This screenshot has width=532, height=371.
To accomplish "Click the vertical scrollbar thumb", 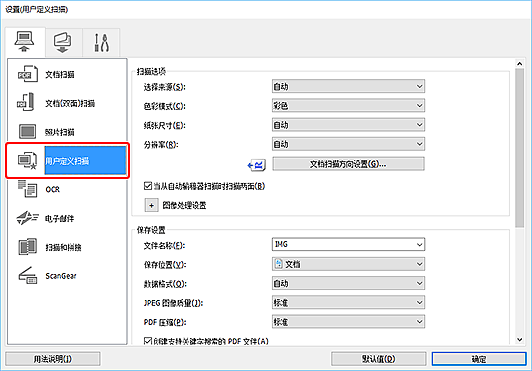I will (519, 148).
